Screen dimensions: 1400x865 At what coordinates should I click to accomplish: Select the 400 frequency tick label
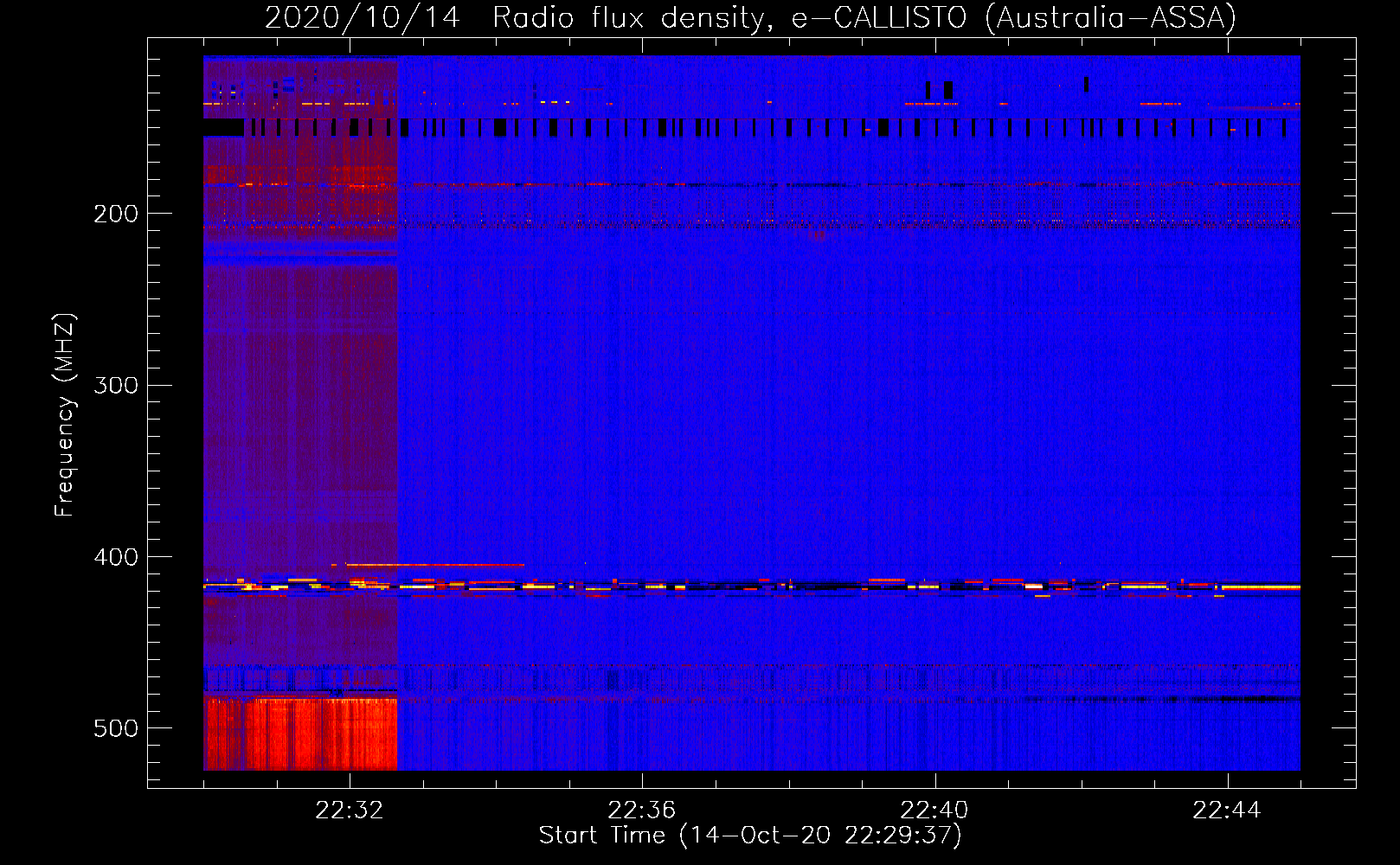(x=116, y=557)
